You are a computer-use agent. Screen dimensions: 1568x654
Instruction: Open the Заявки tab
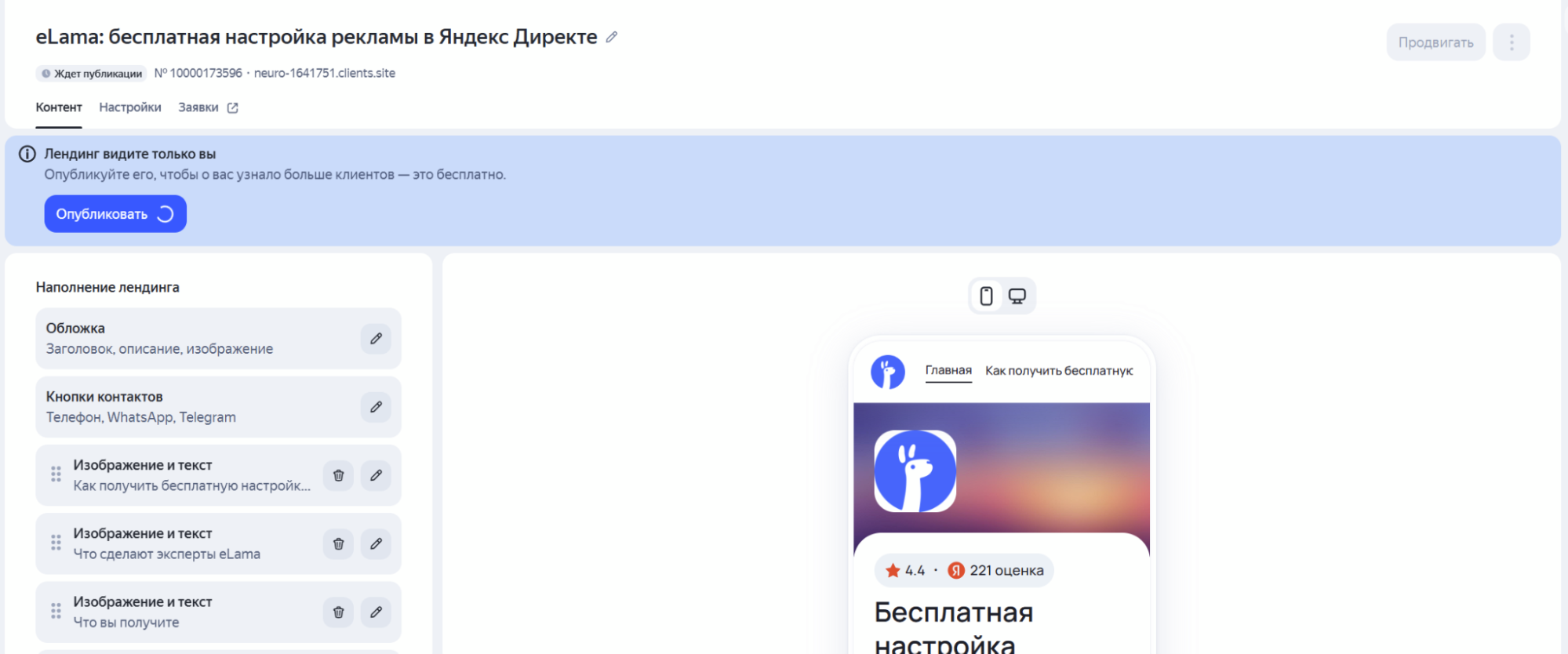(x=198, y=107)
